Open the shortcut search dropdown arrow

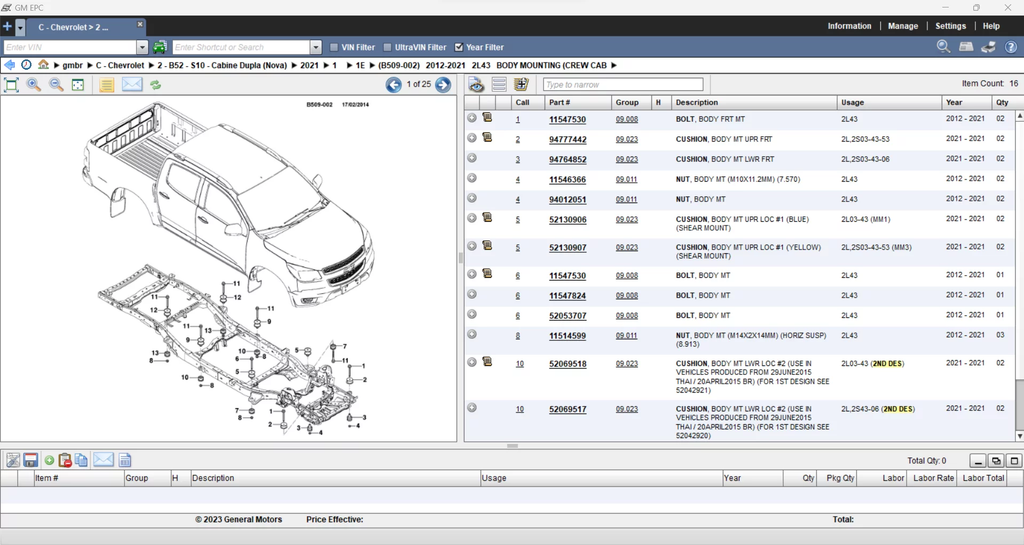pyautogui.click(x=317, y=47)
